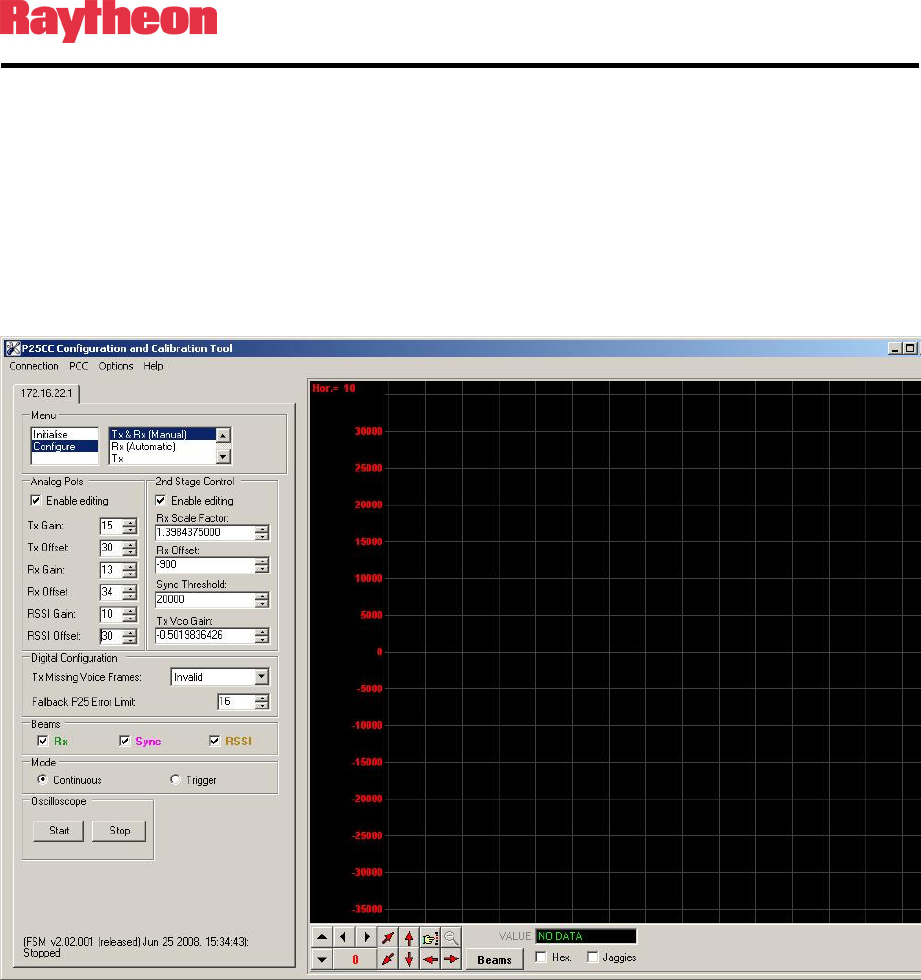Click the black left triangle scope button
The image size is (921, 980).
[344, 937]
